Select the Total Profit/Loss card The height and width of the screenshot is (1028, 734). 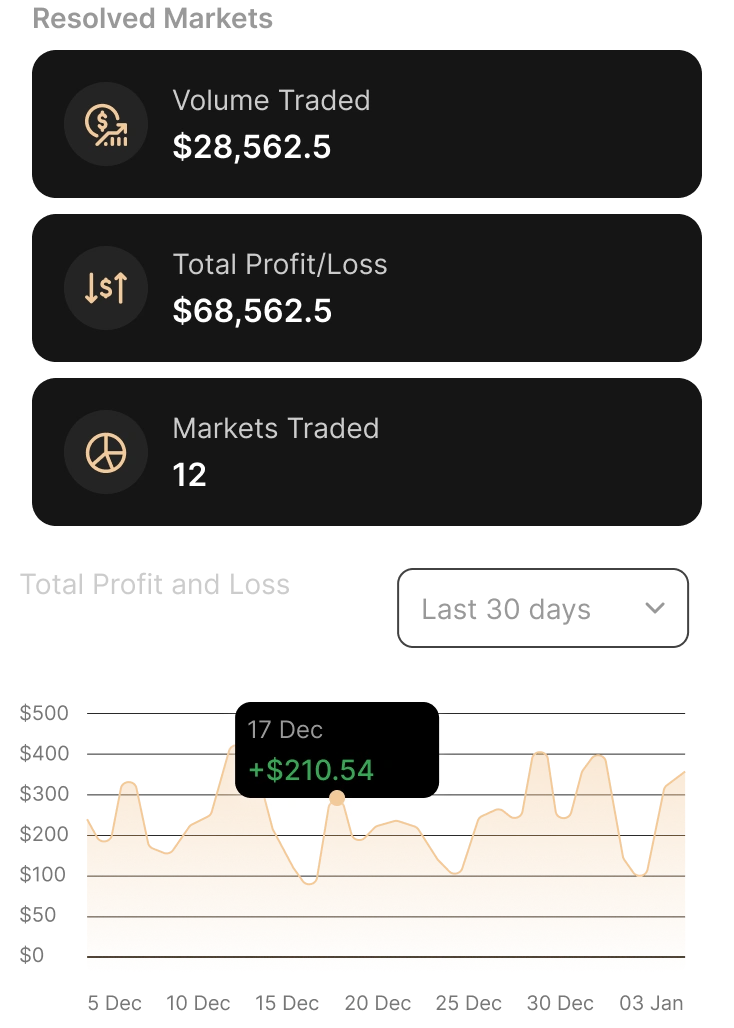pyautogui.click(x=367, y=288)
